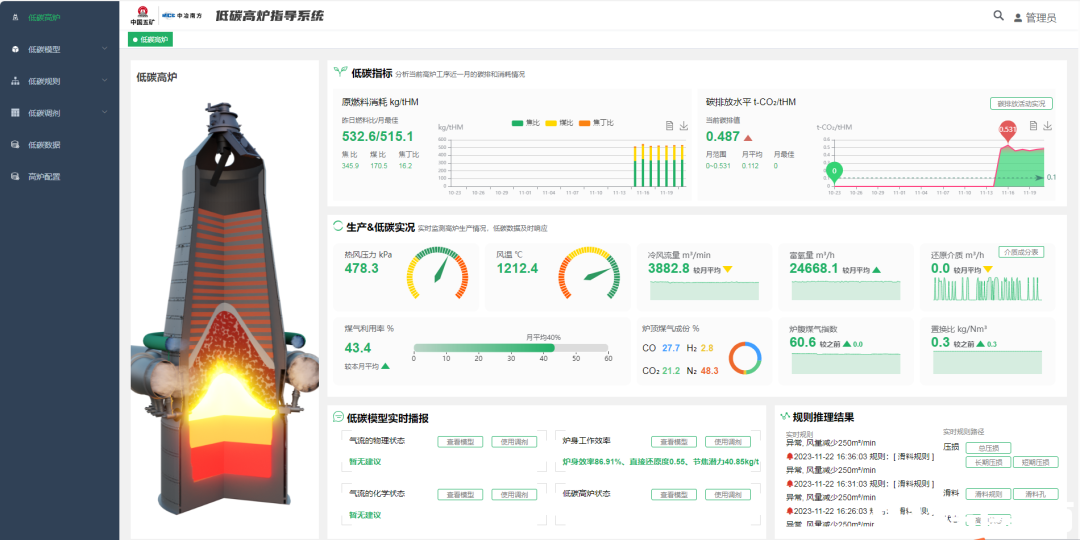Click the red bell at 16:36:03 alert

tap(789, 456)
